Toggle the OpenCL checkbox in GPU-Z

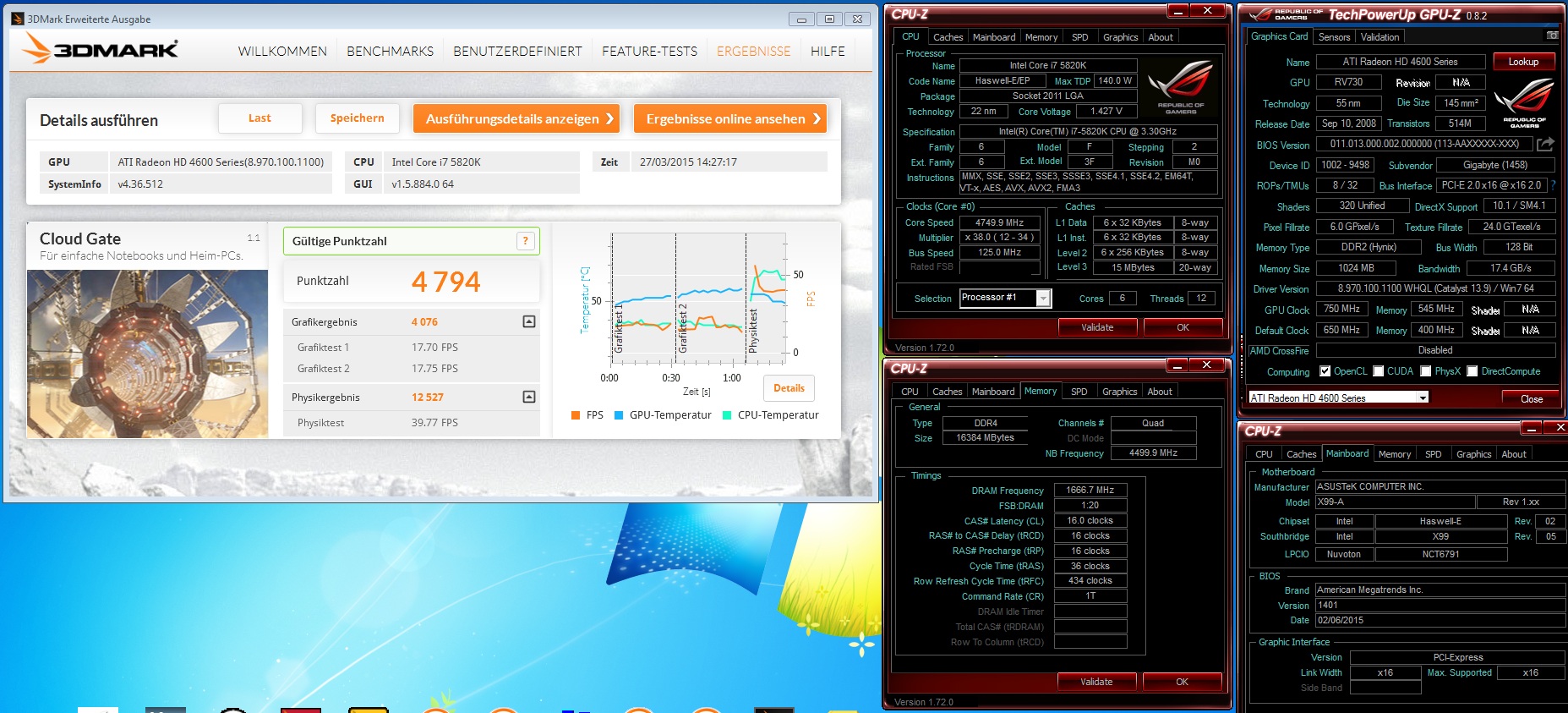pos(1325,371)
